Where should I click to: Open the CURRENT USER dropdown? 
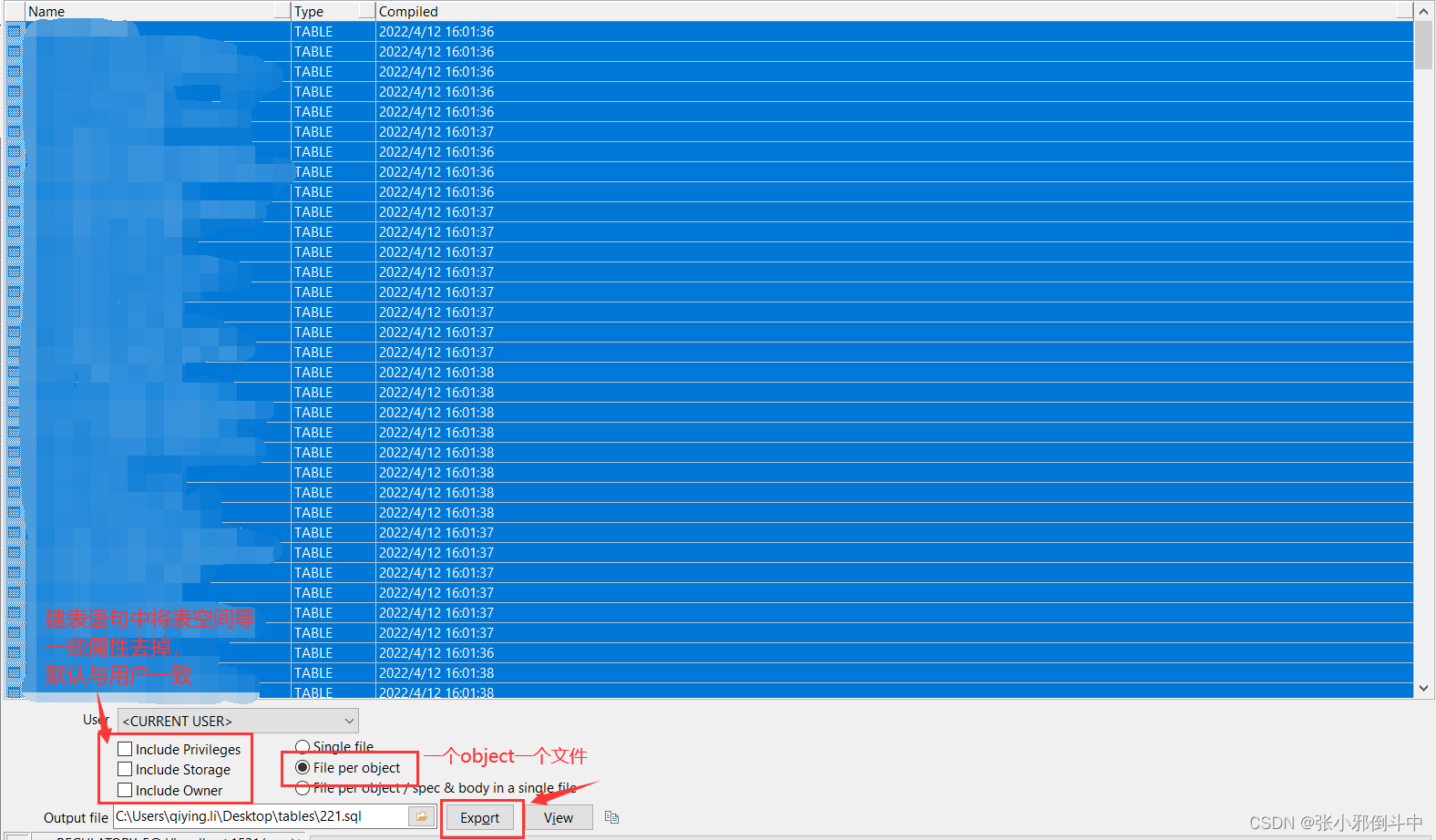(x=238, y=721)
